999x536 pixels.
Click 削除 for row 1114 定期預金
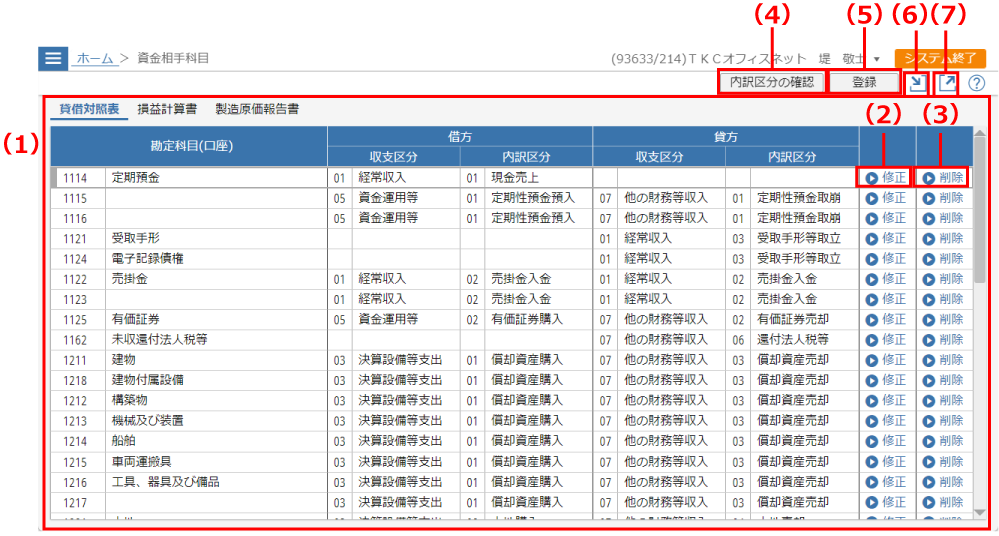943,178
